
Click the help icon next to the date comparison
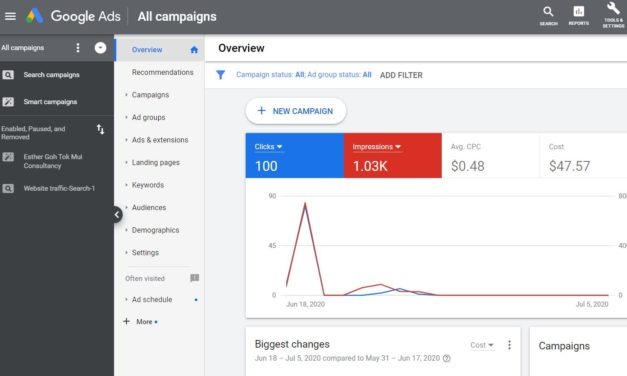click(447, 358)
